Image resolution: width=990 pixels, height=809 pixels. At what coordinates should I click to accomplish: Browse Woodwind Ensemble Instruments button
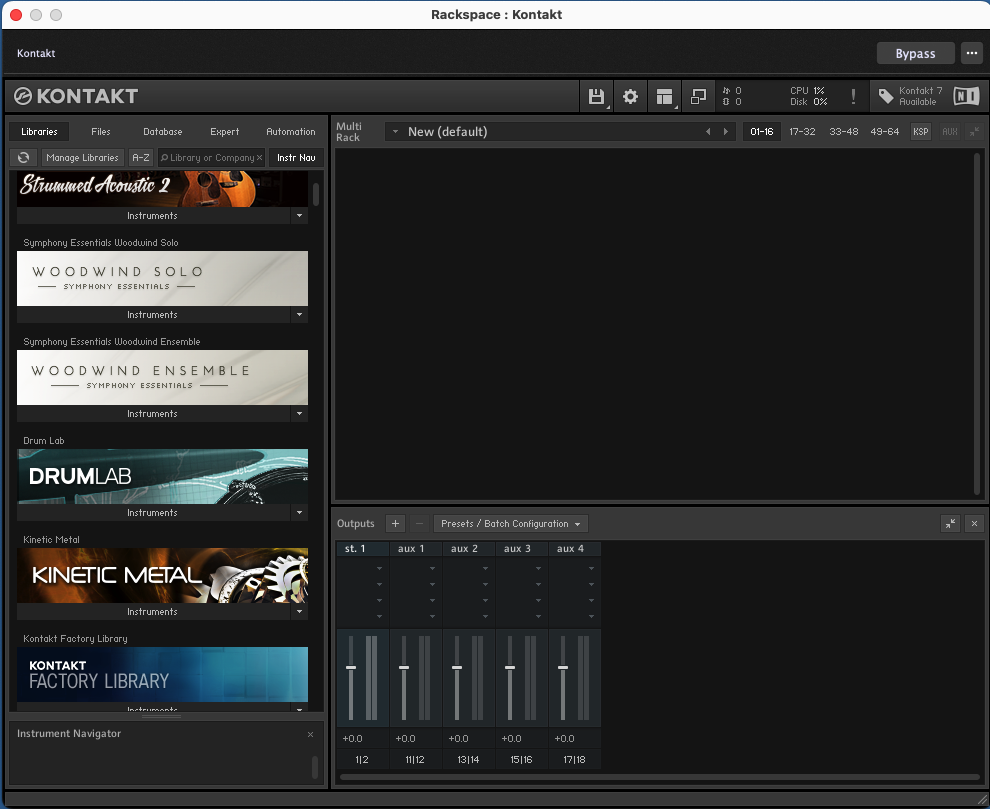[153, 414]
